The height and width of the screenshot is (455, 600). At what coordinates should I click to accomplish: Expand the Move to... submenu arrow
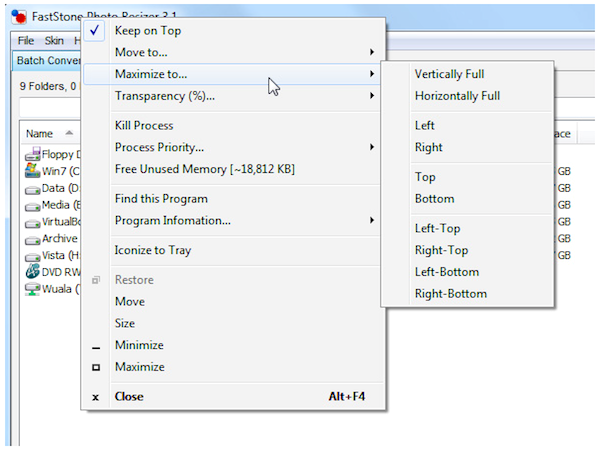click(372, 52)
